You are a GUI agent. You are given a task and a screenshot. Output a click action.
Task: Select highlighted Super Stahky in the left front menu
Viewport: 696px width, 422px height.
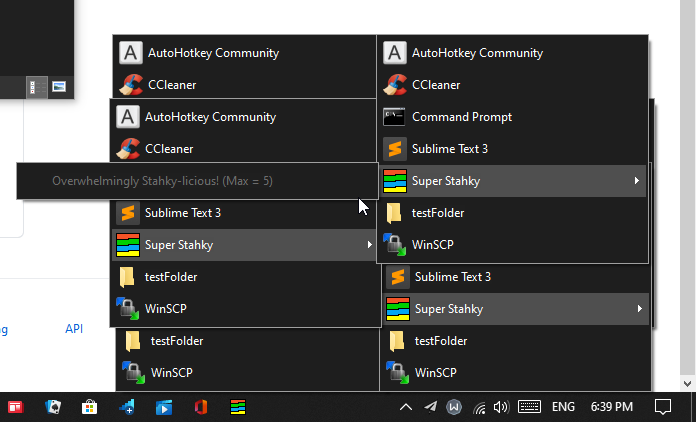(244, 245)
